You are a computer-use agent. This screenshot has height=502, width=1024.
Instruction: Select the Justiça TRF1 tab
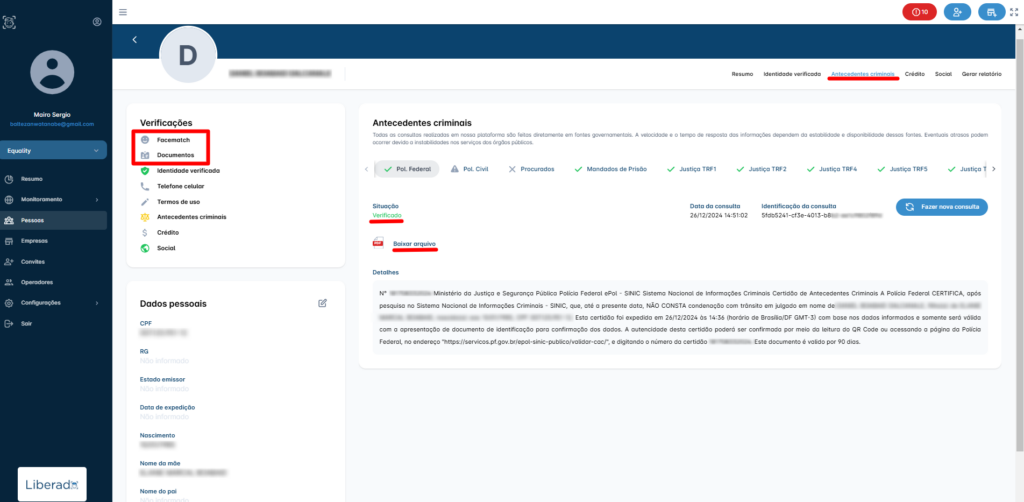pos(692,169)
